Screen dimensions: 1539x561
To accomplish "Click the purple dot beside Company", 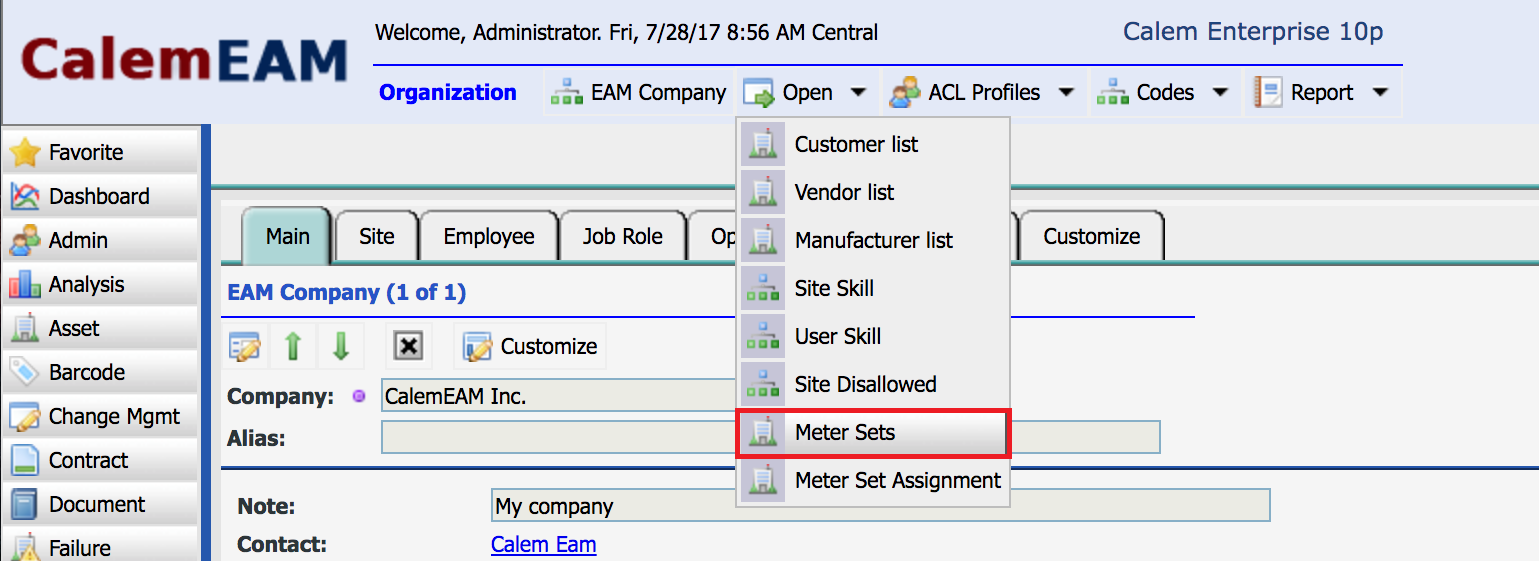I will click(360, 397).
